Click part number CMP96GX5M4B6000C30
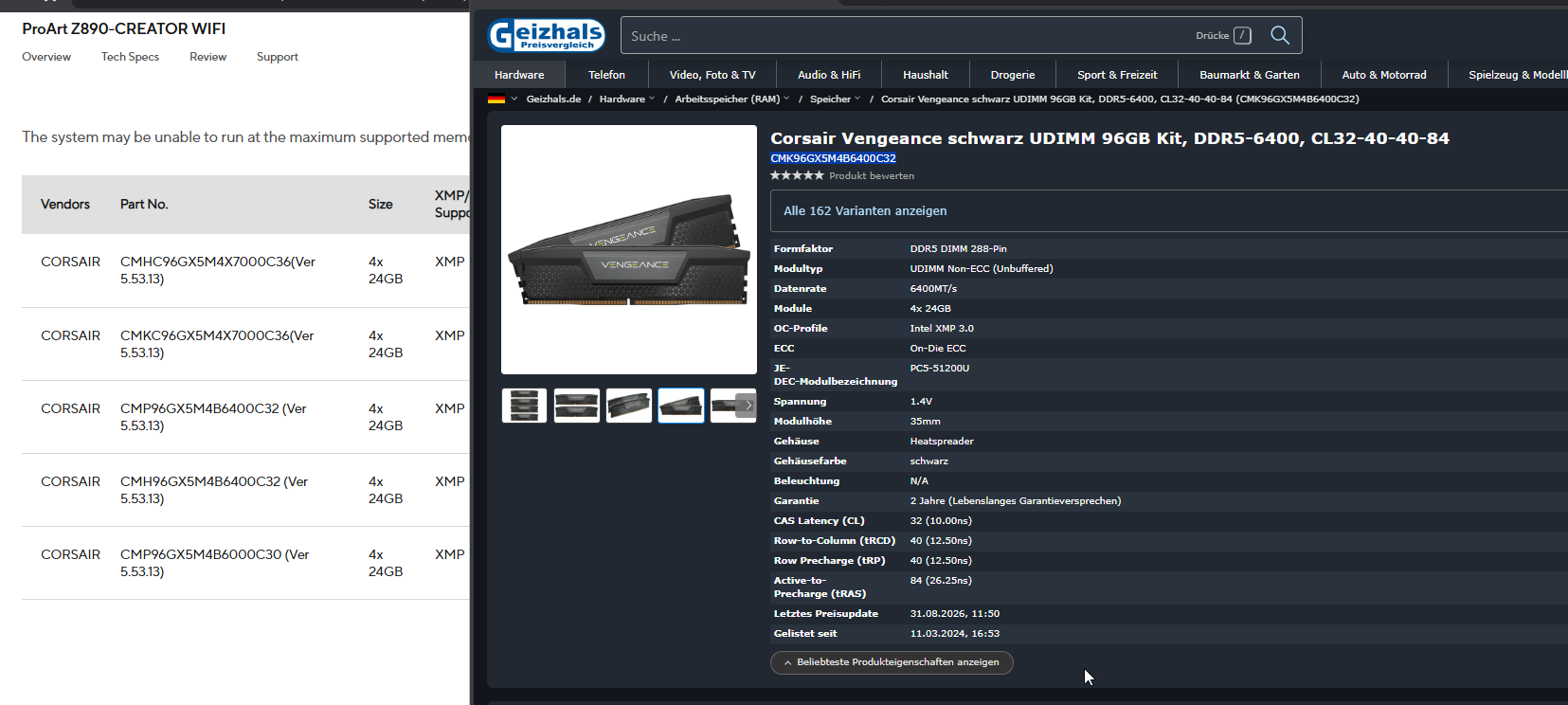 coord(214,563)
